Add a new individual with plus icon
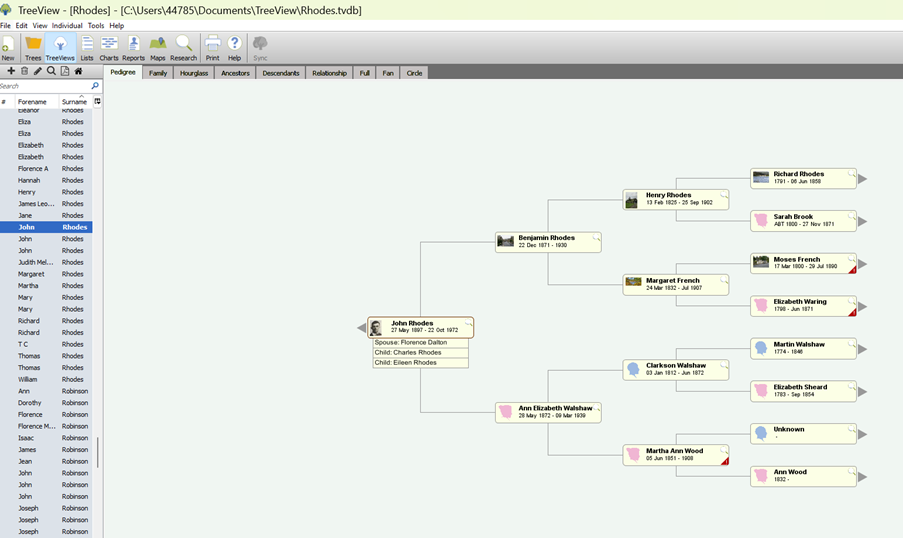Viewport: 903px width, 538px height. 11,71
